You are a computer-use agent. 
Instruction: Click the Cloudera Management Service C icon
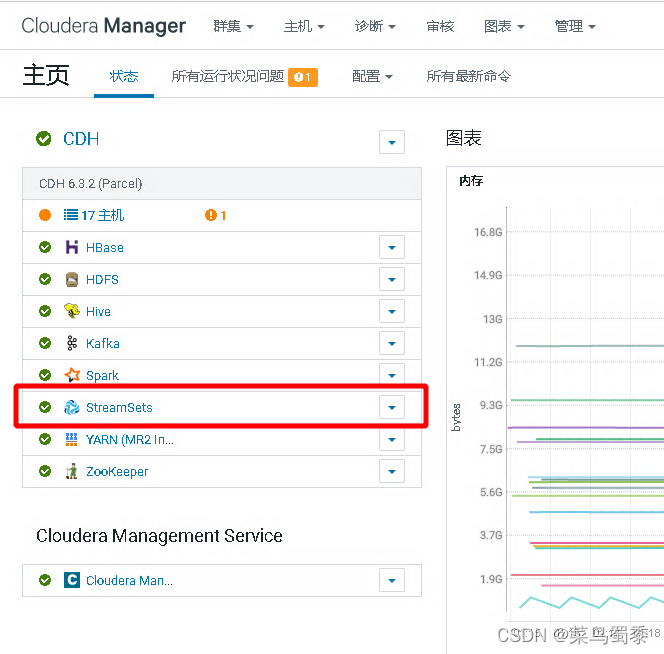[72, 580]
